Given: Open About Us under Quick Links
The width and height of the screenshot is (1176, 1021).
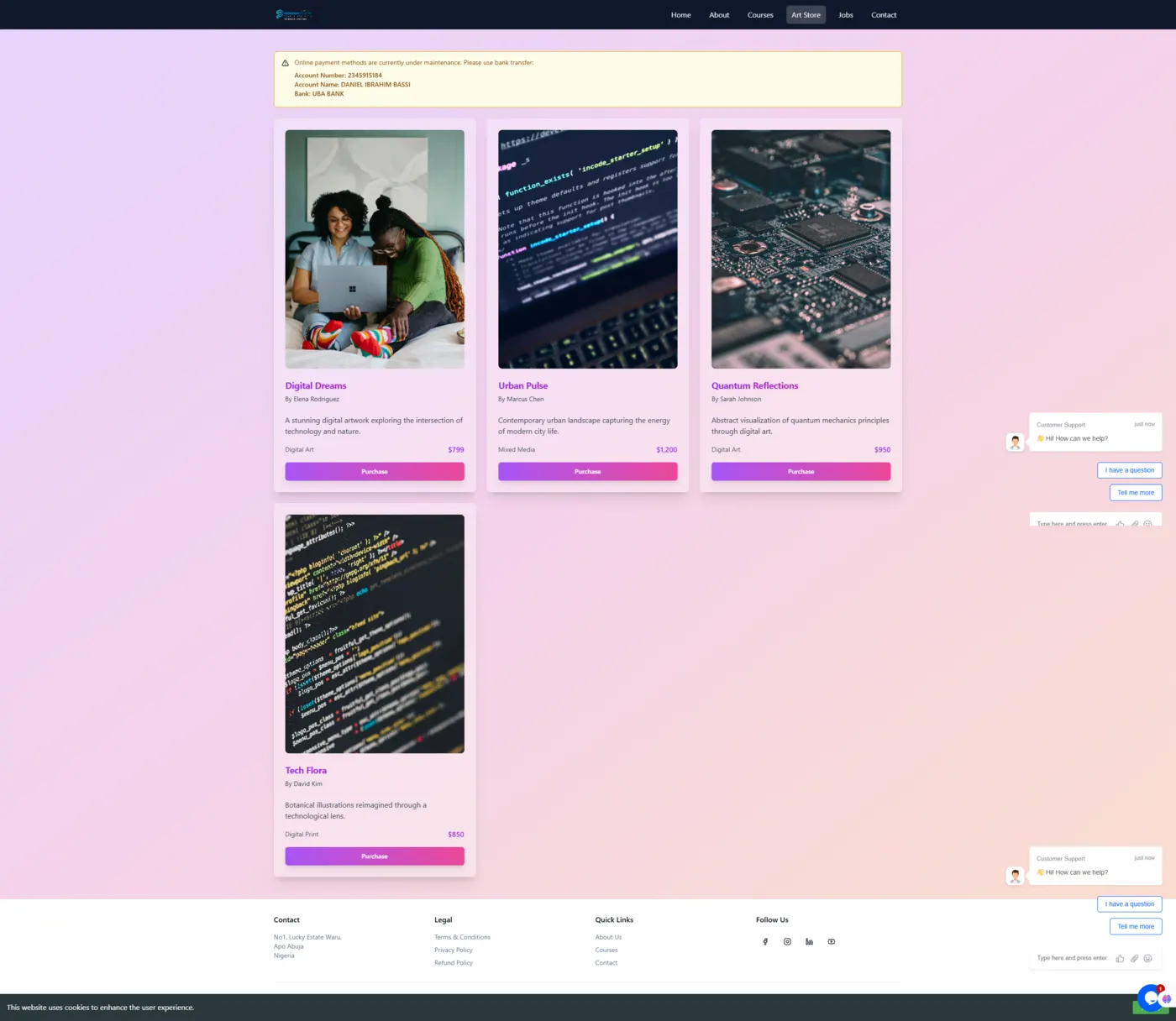Looking at the screenshot, I should coord(609,937).
